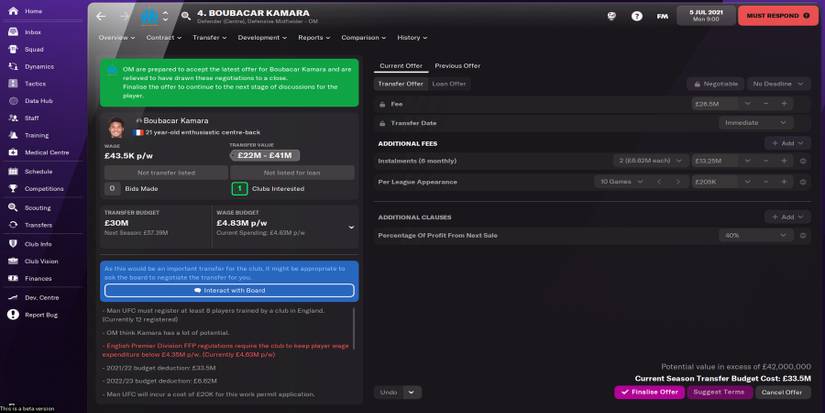Open the Percentage Of Profit 40% dropdown
The image size is (825, 413).
pos(754,236)
